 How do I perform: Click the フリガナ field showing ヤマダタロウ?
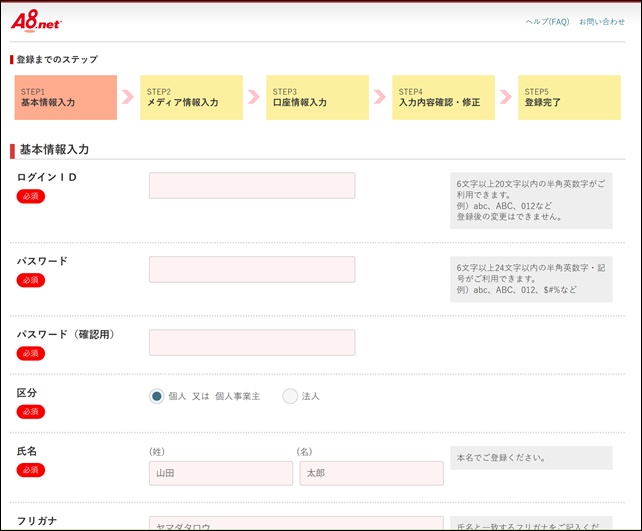pos(296,522)
